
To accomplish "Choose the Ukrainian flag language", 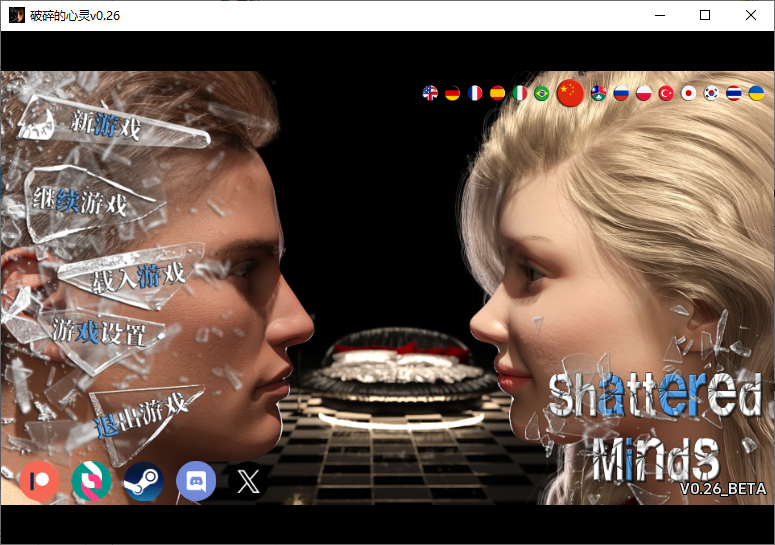I will coord(757,93).
